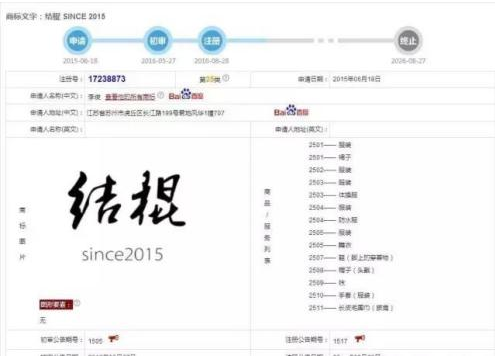Select registration number 17238873

coord(107,79)
